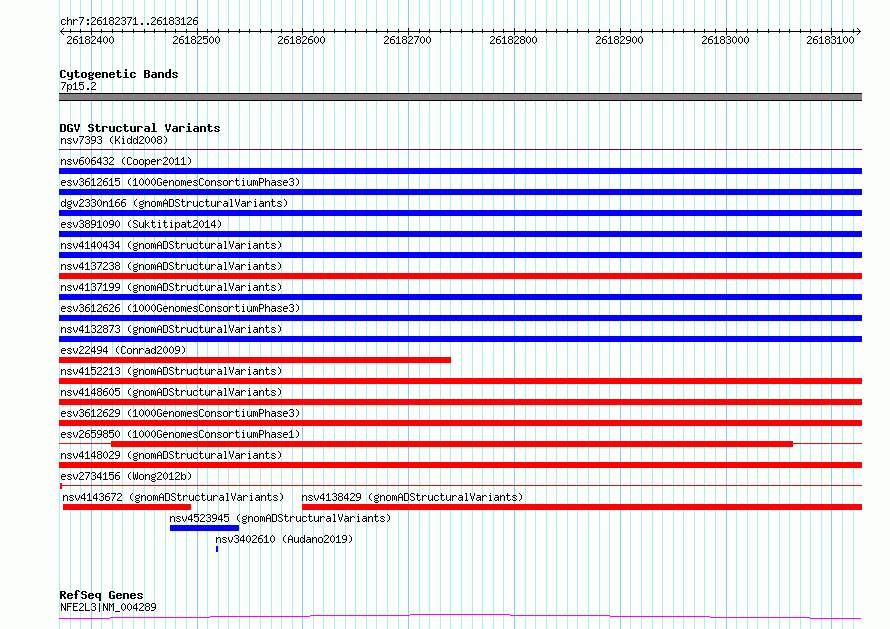The height and width of the screenshot is (629, 890).
Task: Click the tiny blue mark under nsv3402610
Action: click(x=217, y=549)
